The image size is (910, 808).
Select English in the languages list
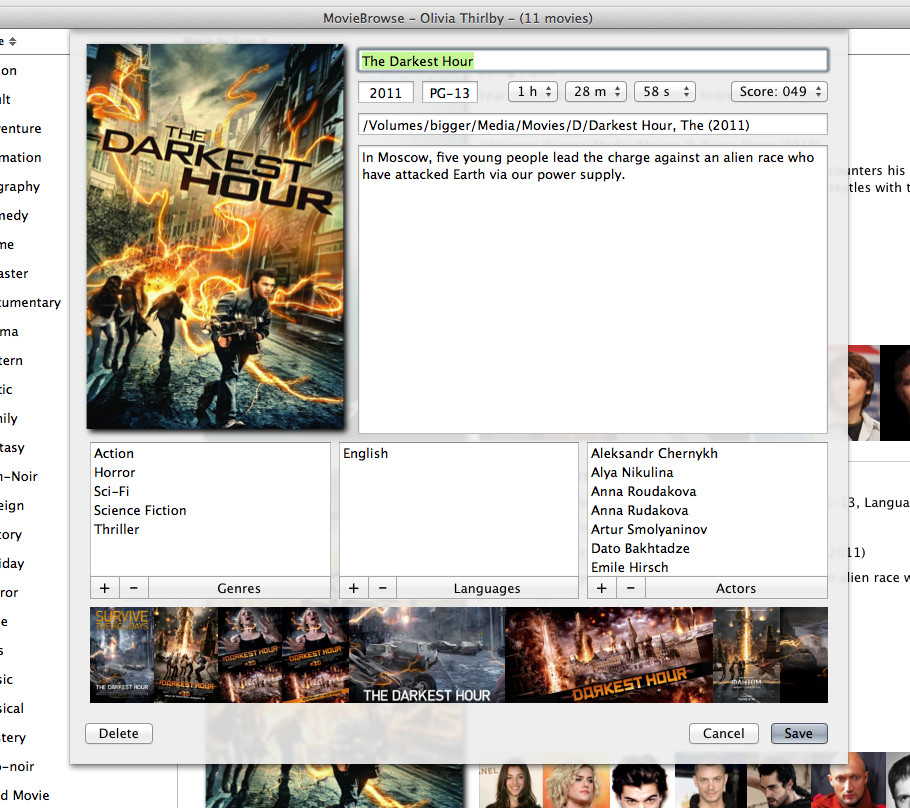coord(366,453)
